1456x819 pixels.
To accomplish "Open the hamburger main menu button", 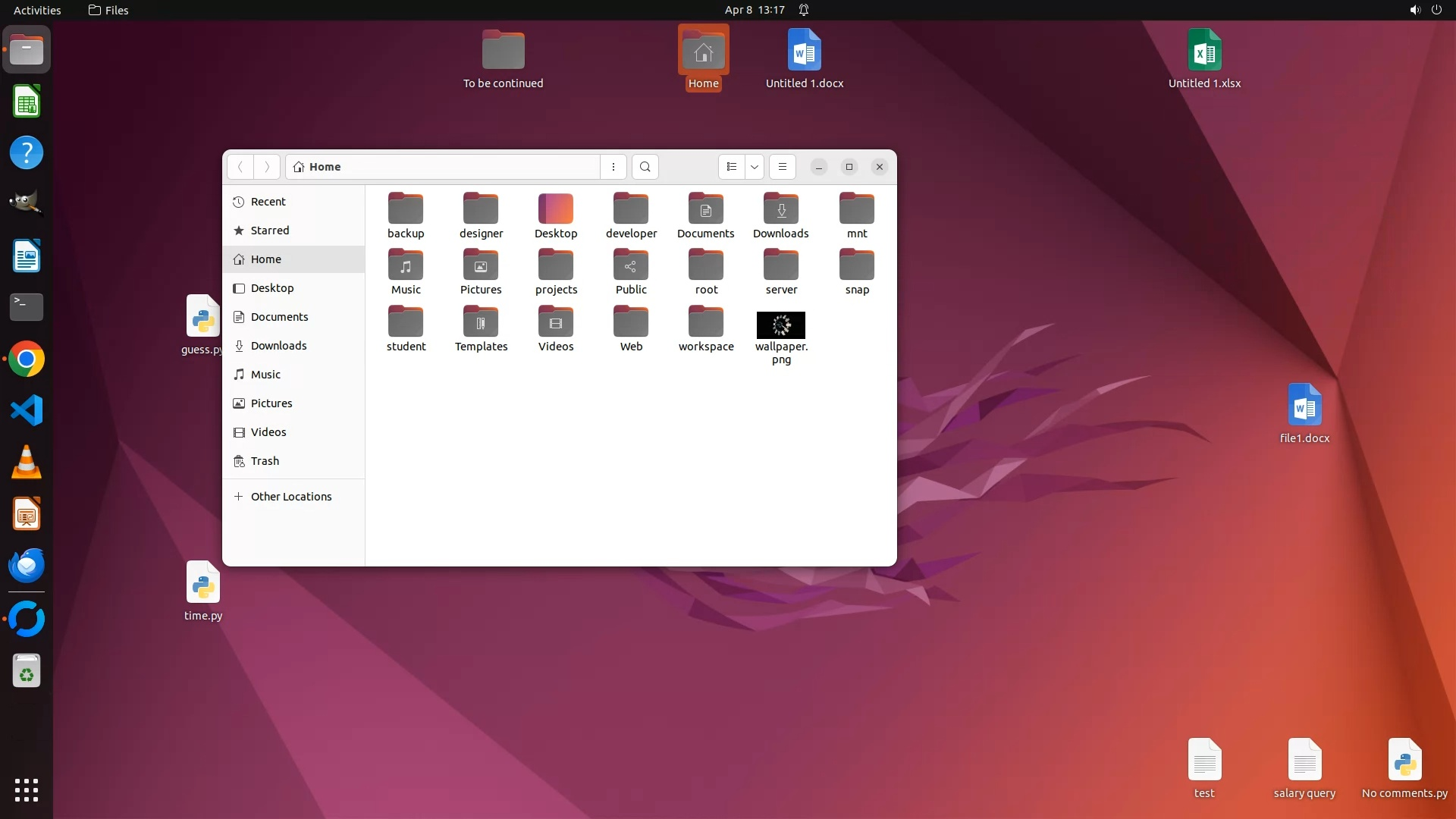I will (782, 167).
